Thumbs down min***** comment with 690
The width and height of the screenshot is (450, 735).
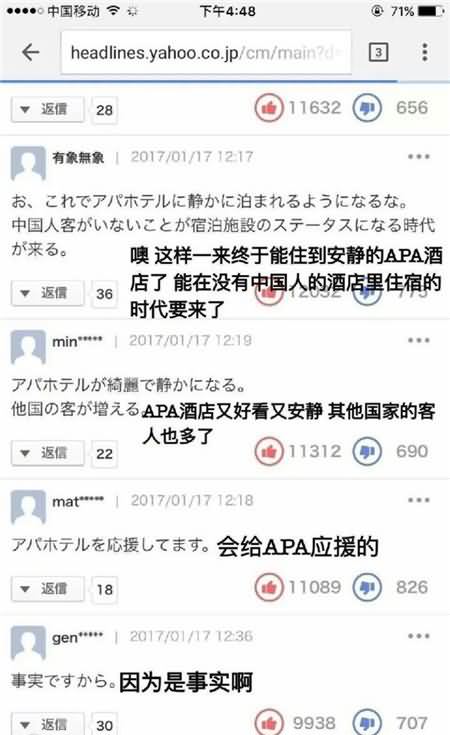(x=367, y=451)
